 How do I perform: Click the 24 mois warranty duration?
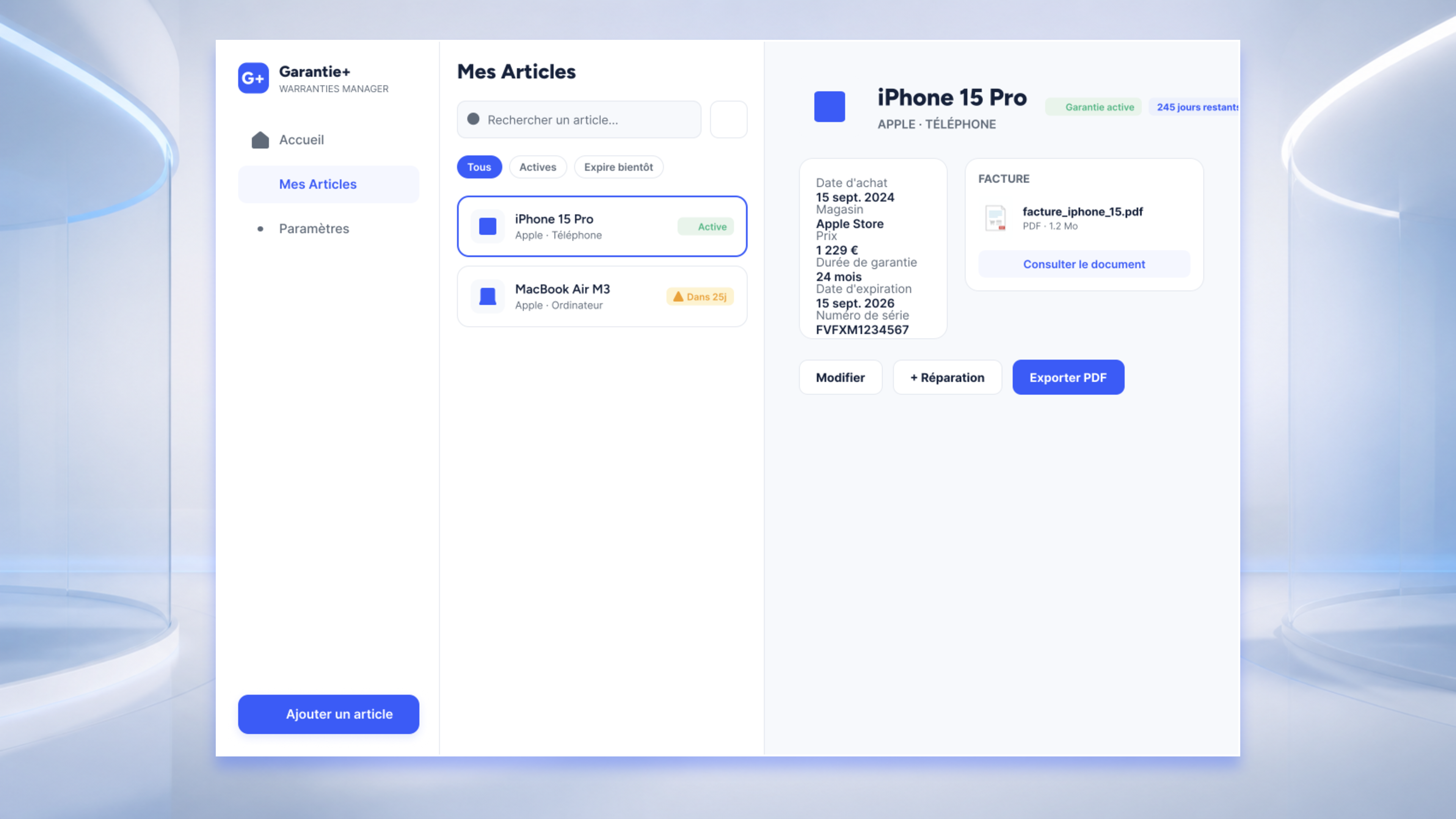point(839,277)
